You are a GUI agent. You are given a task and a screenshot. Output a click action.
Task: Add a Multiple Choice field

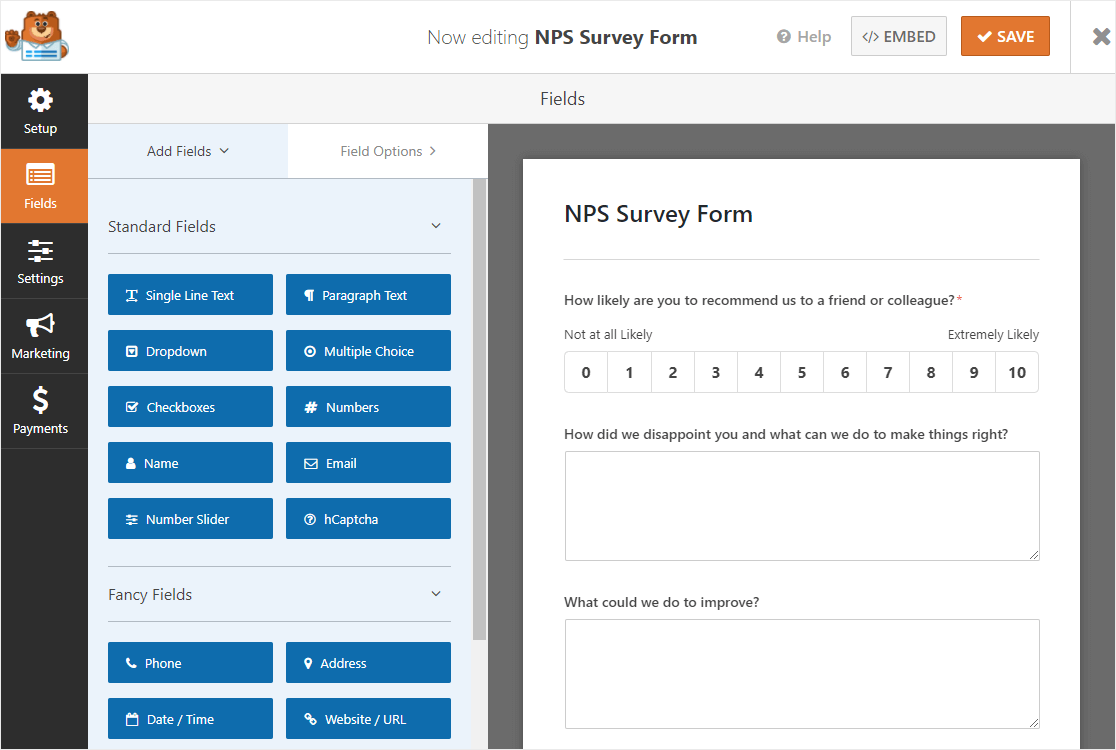pyautogui.click(x=369, y=351)
